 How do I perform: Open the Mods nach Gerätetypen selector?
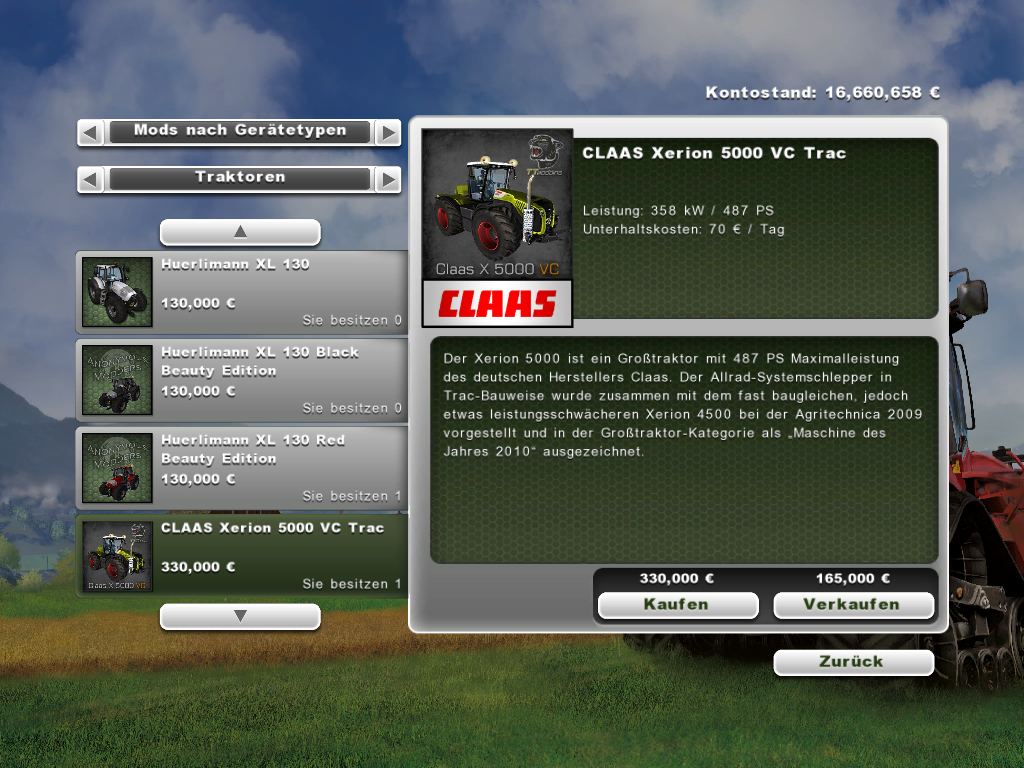240,132
